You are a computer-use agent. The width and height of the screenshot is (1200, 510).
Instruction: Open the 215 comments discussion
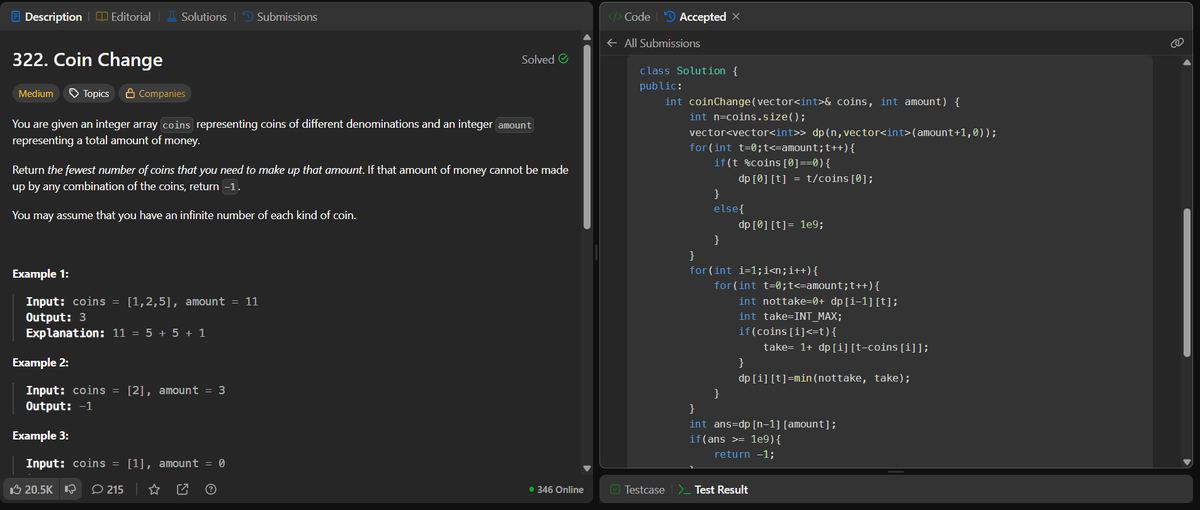tap(107, 490)
